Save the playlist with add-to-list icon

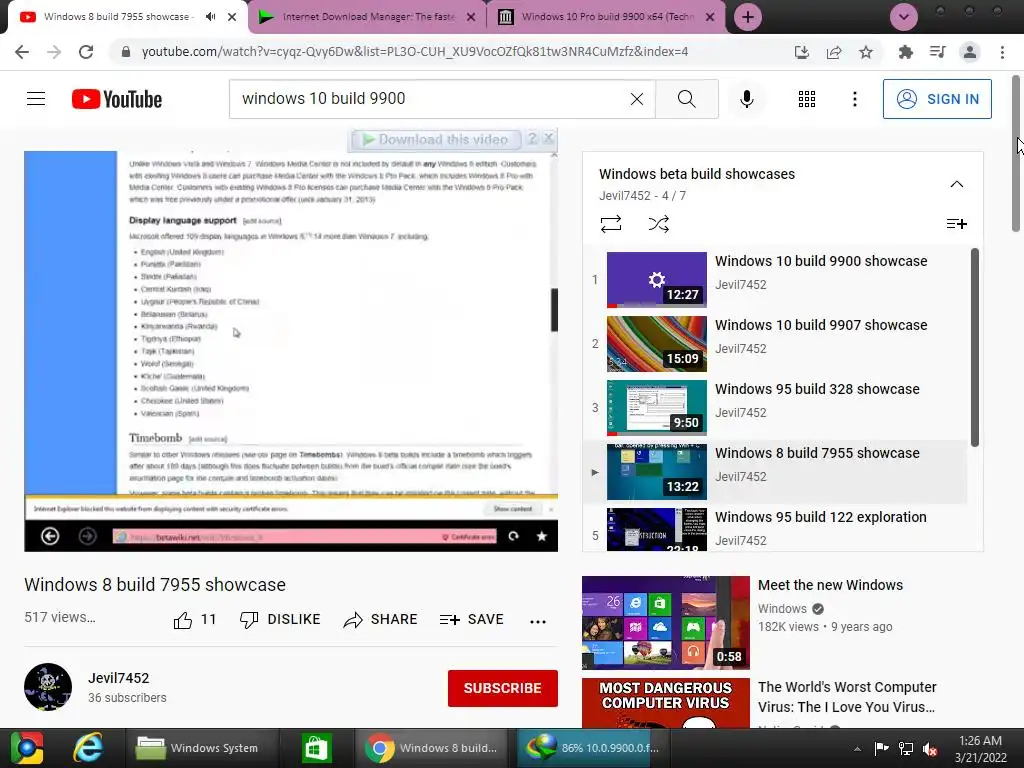957,224
